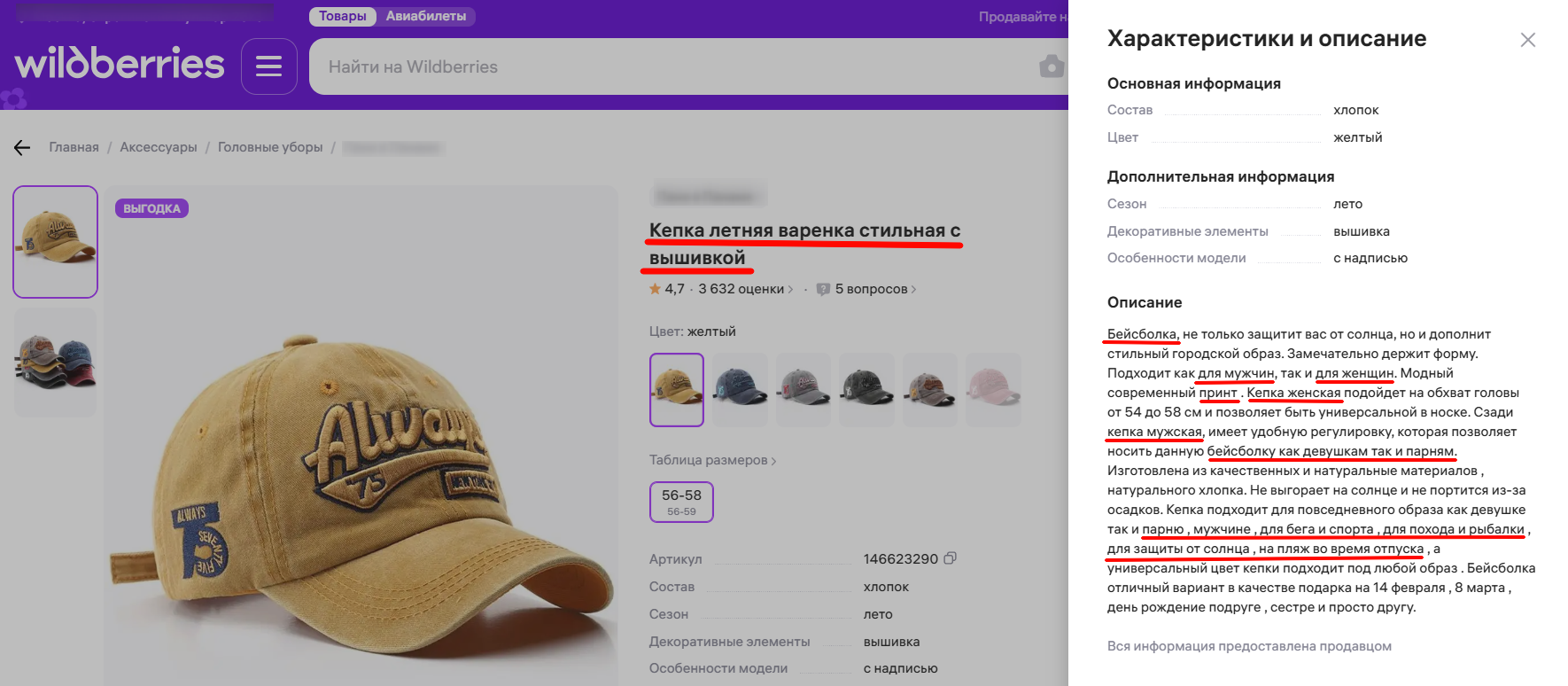1568x686 pixels.
Task: Choose the pink cap color swatch
Action: (x=993, y=390)
